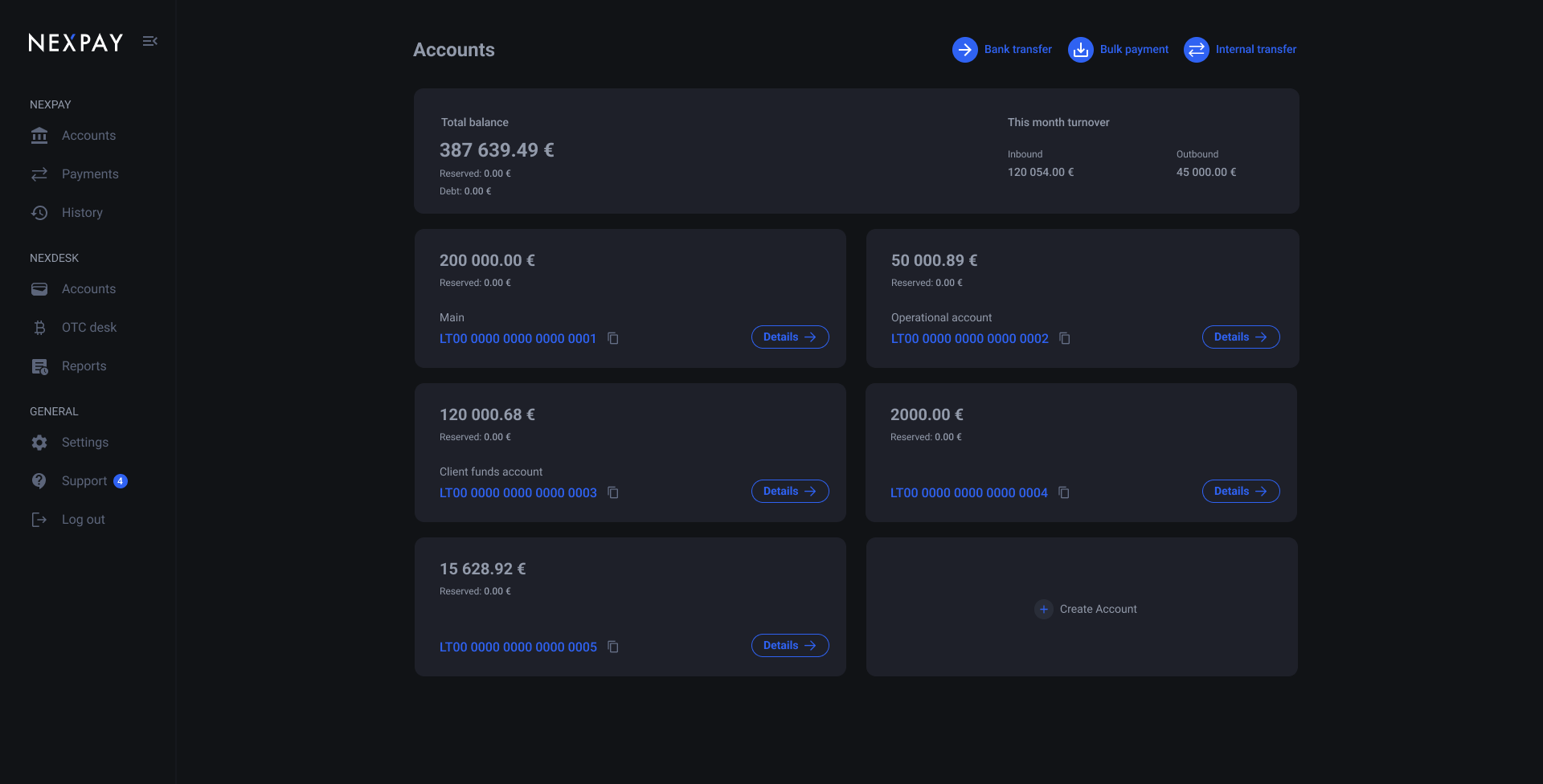Click the total balance 387 639.49 €

click(x=497, y=150)
